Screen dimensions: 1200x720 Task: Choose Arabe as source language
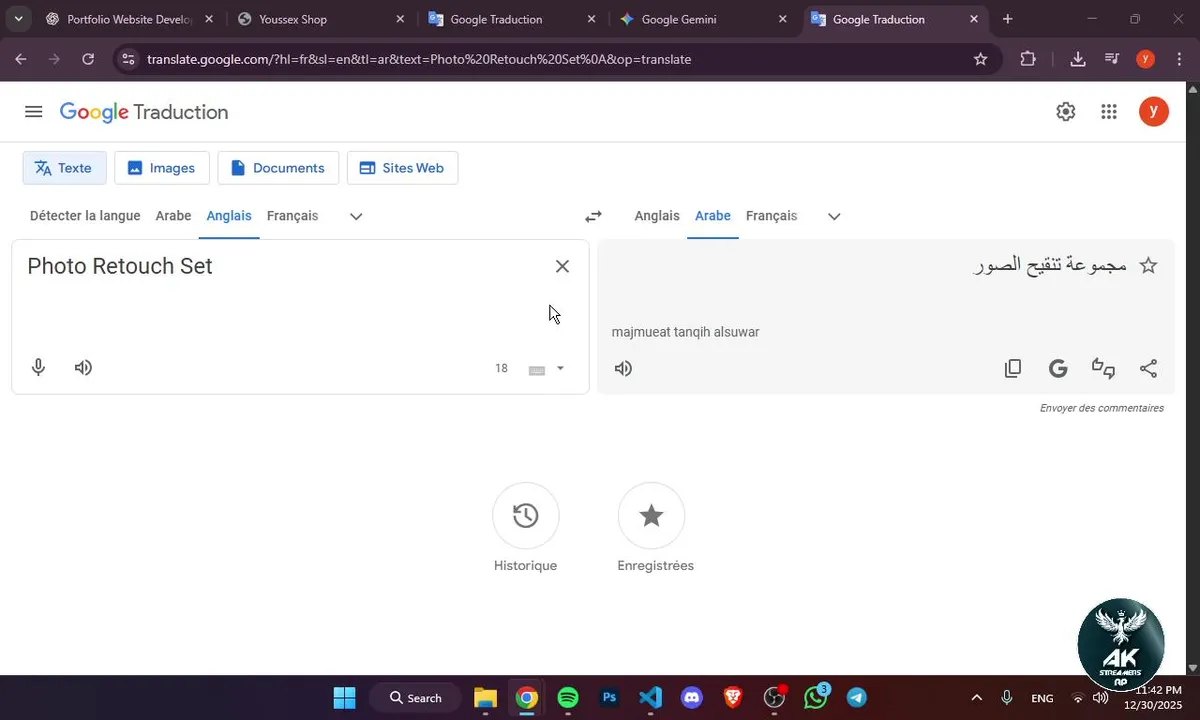(x=173, y=216)
